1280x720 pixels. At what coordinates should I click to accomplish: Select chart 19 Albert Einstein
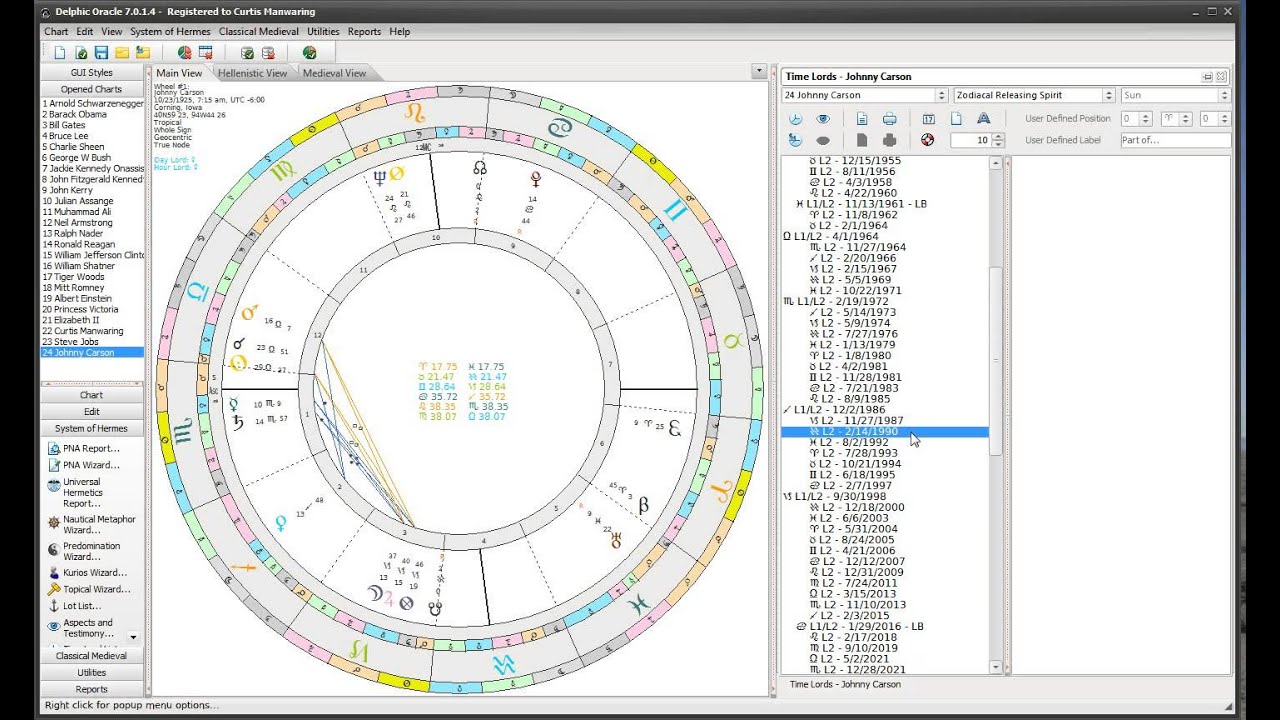coord(92,298)
